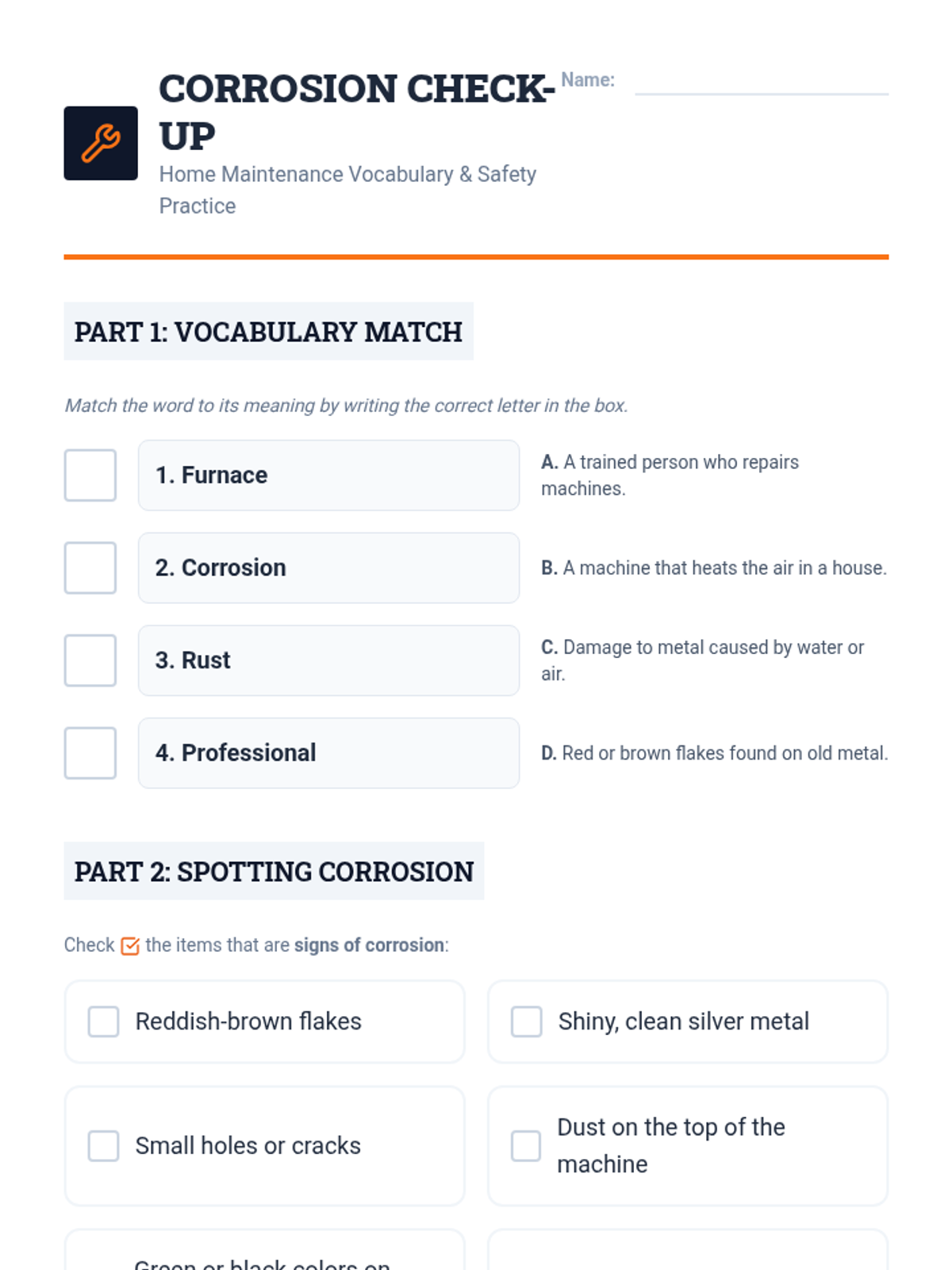The image size is (952, 1270).
Task: Click the orange wrench logo icon
Action: (101, 143)
